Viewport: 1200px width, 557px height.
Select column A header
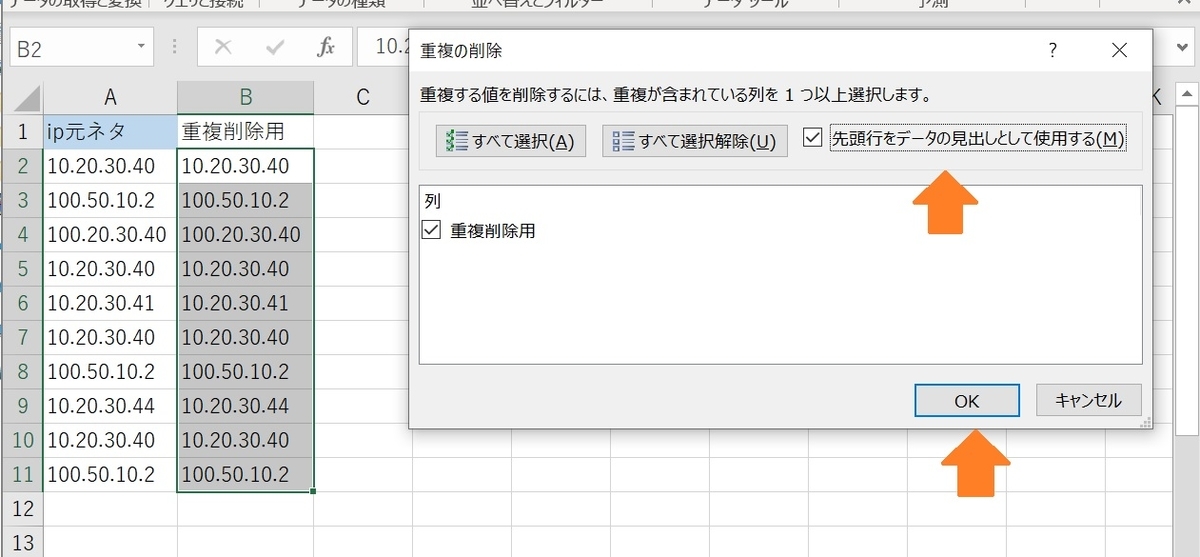(x=111, y=97)
